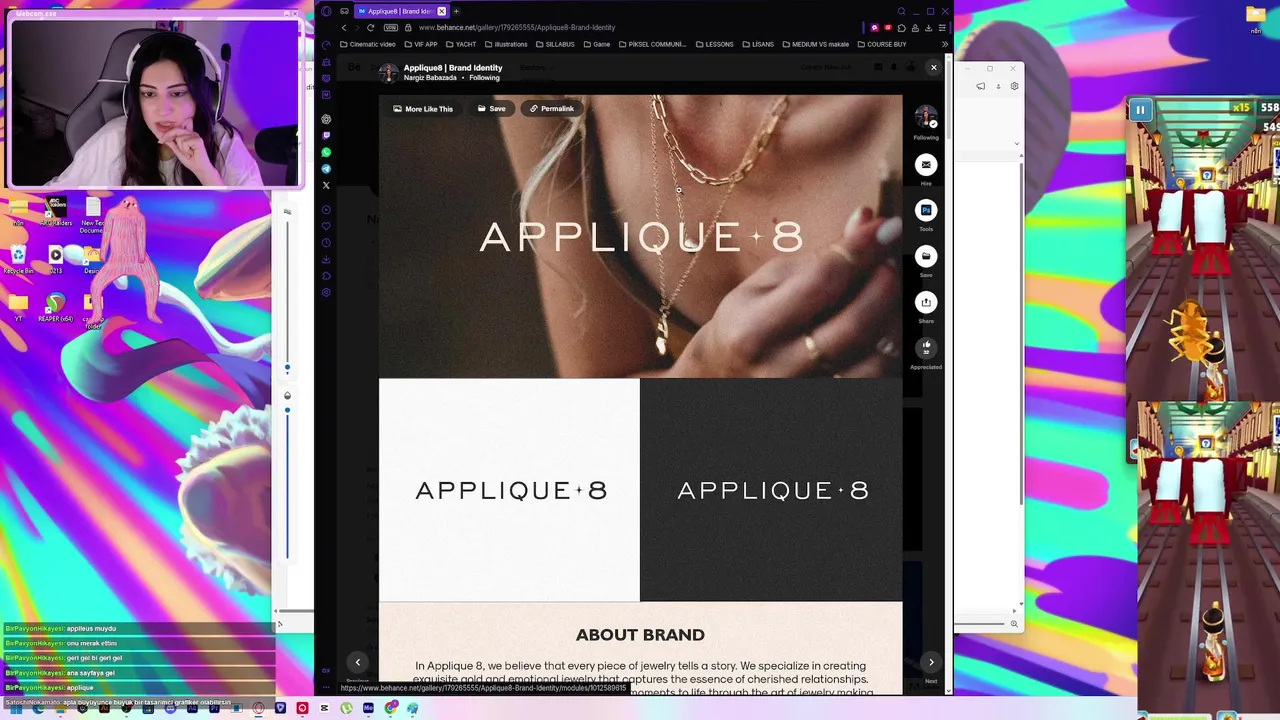Image resolution: width=1280 pixels, height=720 pixels.
Task: Open REAPER (x64) desktop shortcut
Action: coord(56,308)
